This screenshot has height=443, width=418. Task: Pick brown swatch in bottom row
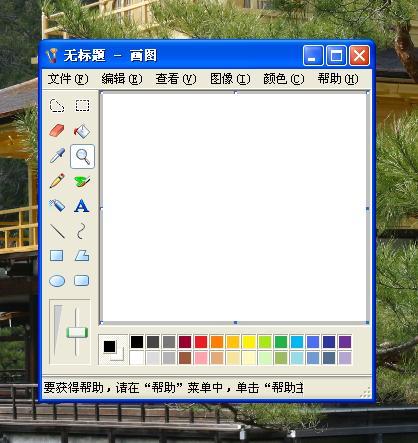pos(185,358)
